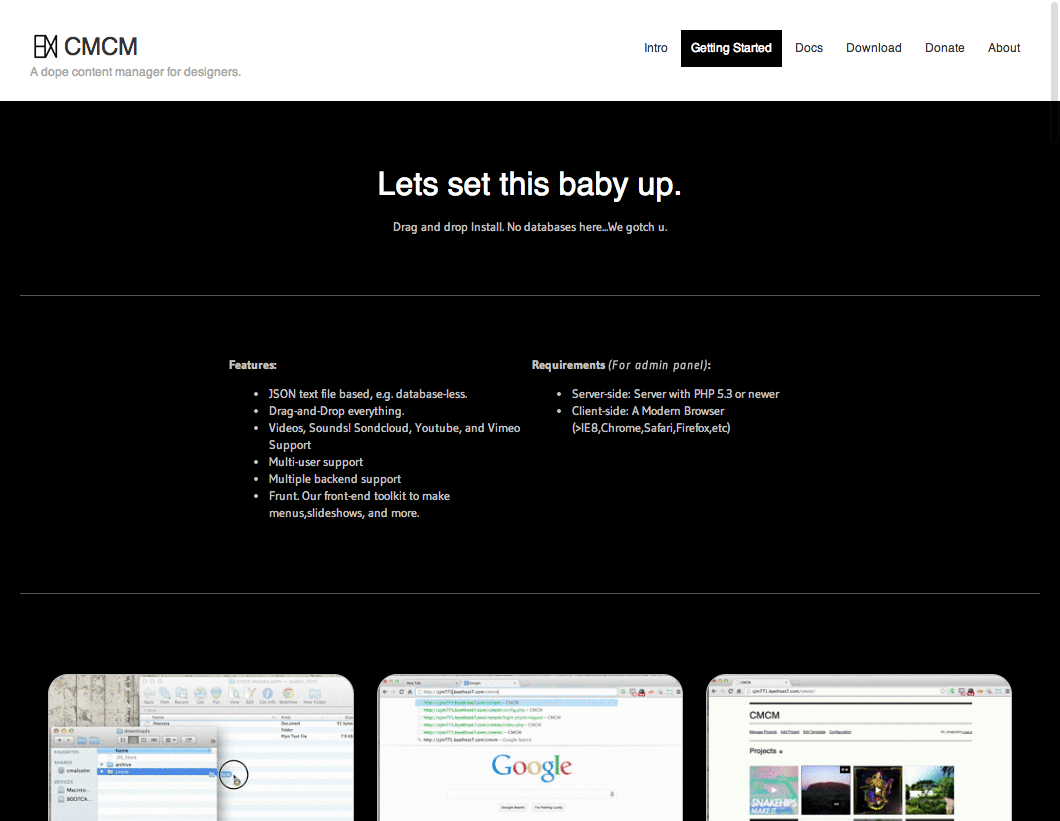Click the tagline 'A dope content manager for designers'
This screenshot has height=821, width=1060.
[135, 72]
